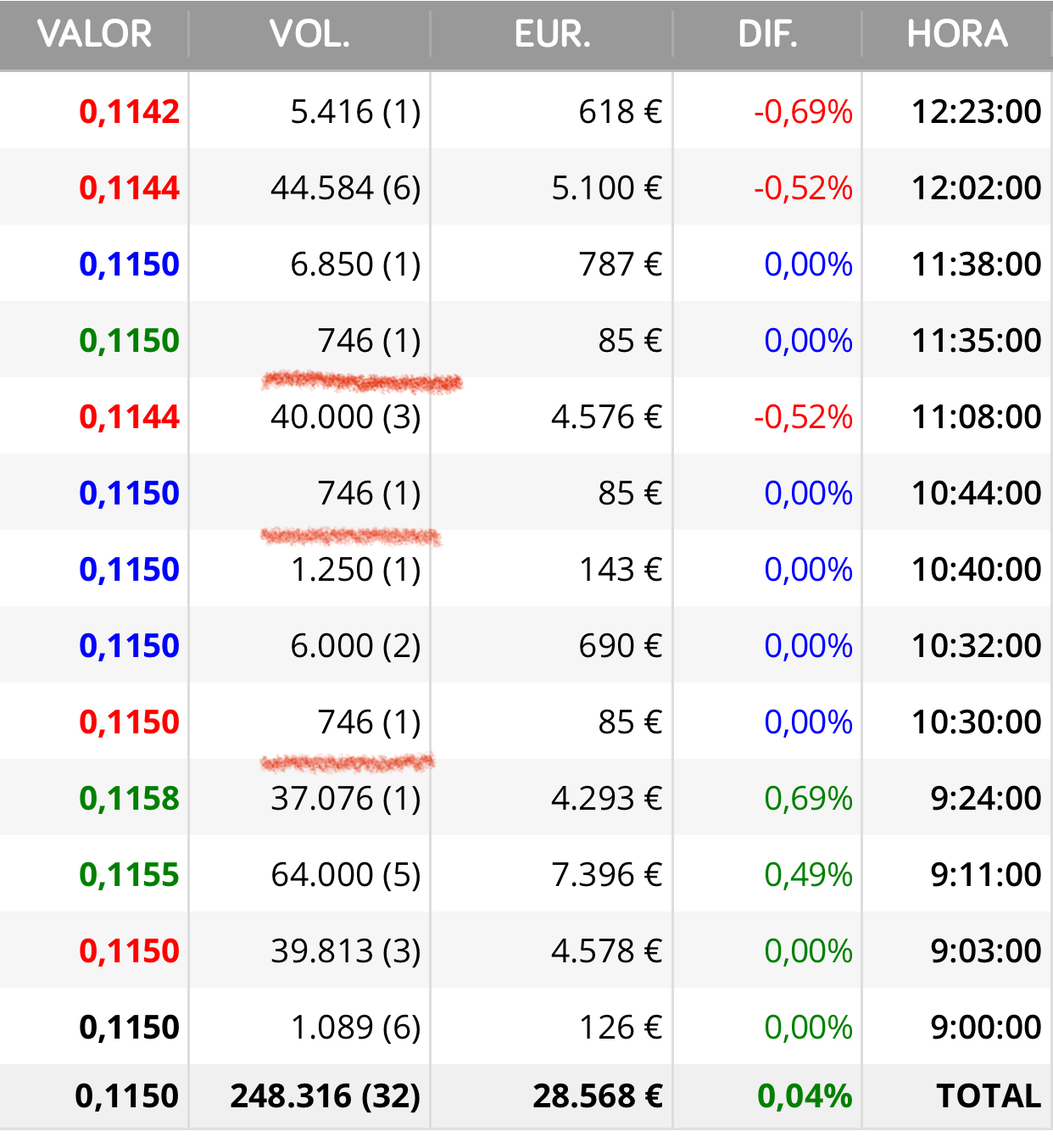Select the DIF. column header
The image size is (1053, 1148).
click(767, 35)
